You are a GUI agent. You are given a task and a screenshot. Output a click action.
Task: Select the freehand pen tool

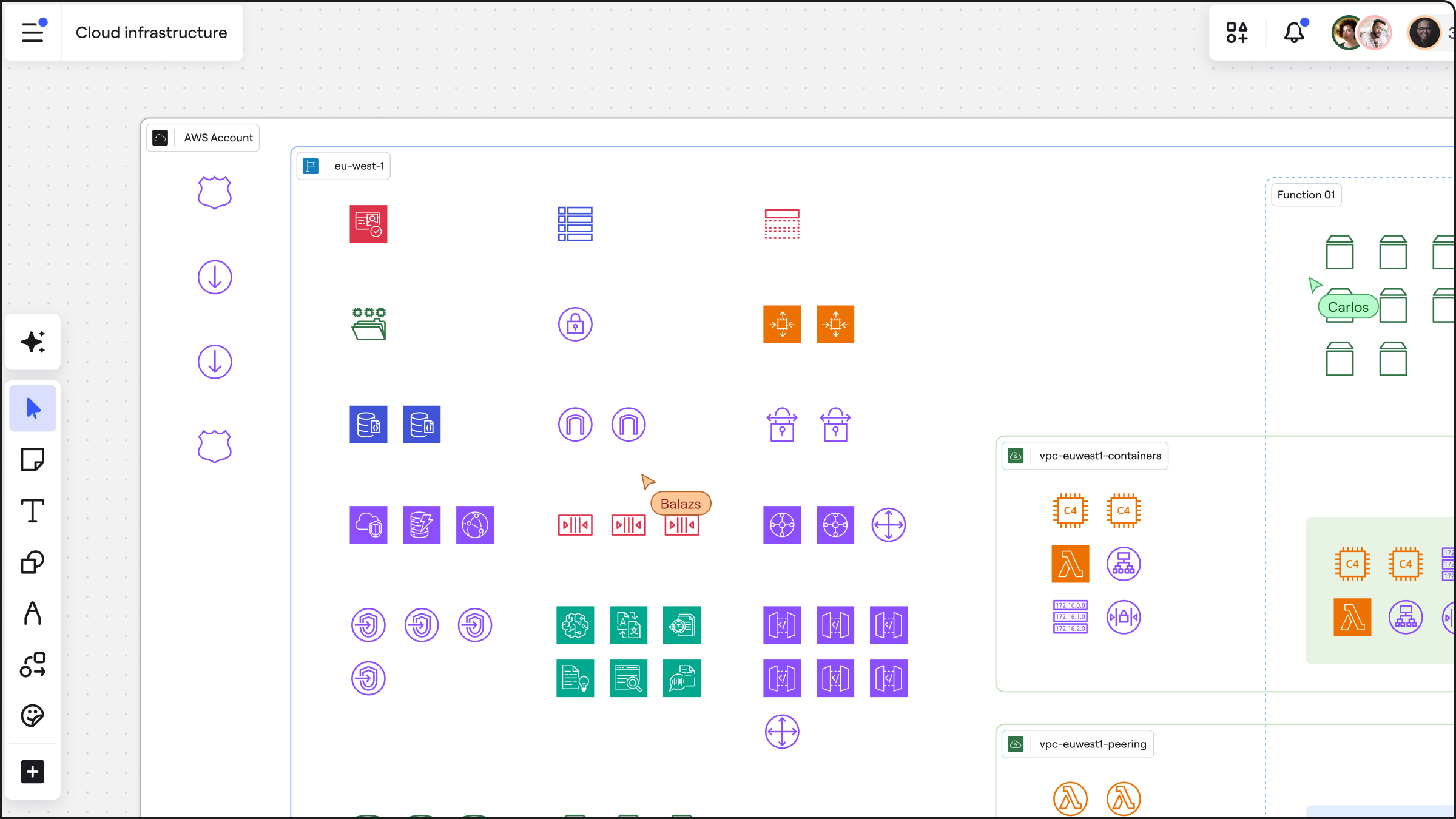click(32, 613)
